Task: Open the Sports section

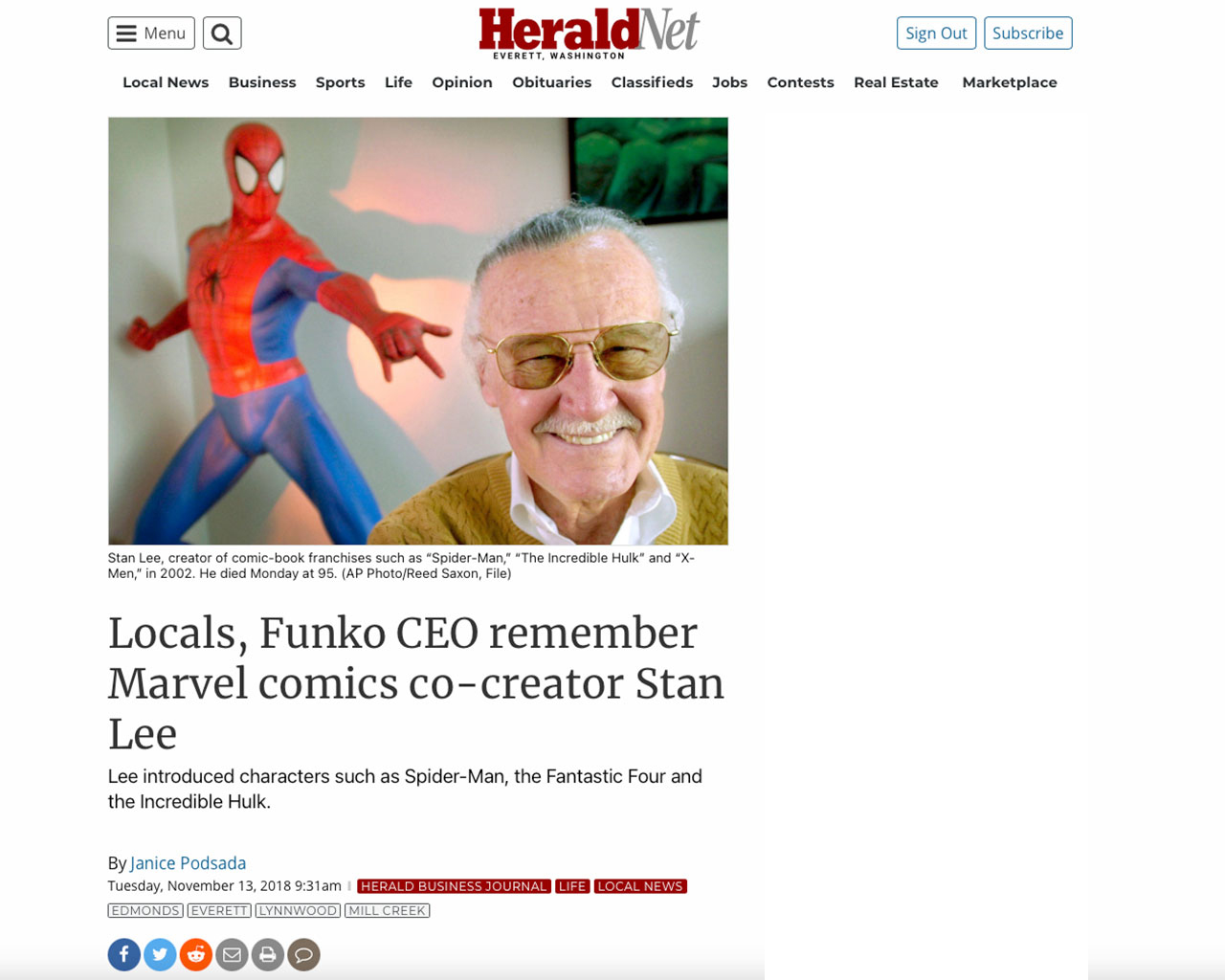Action: [x=341, y=82]
